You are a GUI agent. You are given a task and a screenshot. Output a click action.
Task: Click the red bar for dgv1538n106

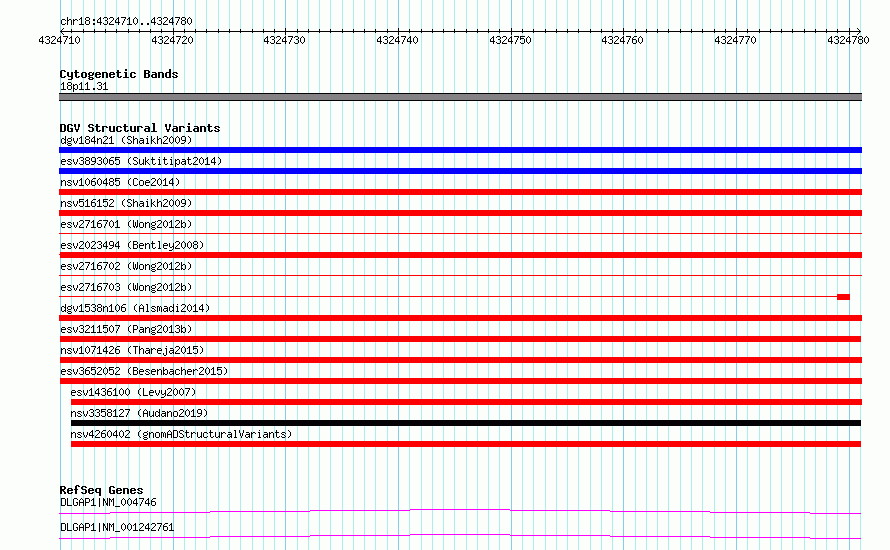click(460, 318)
